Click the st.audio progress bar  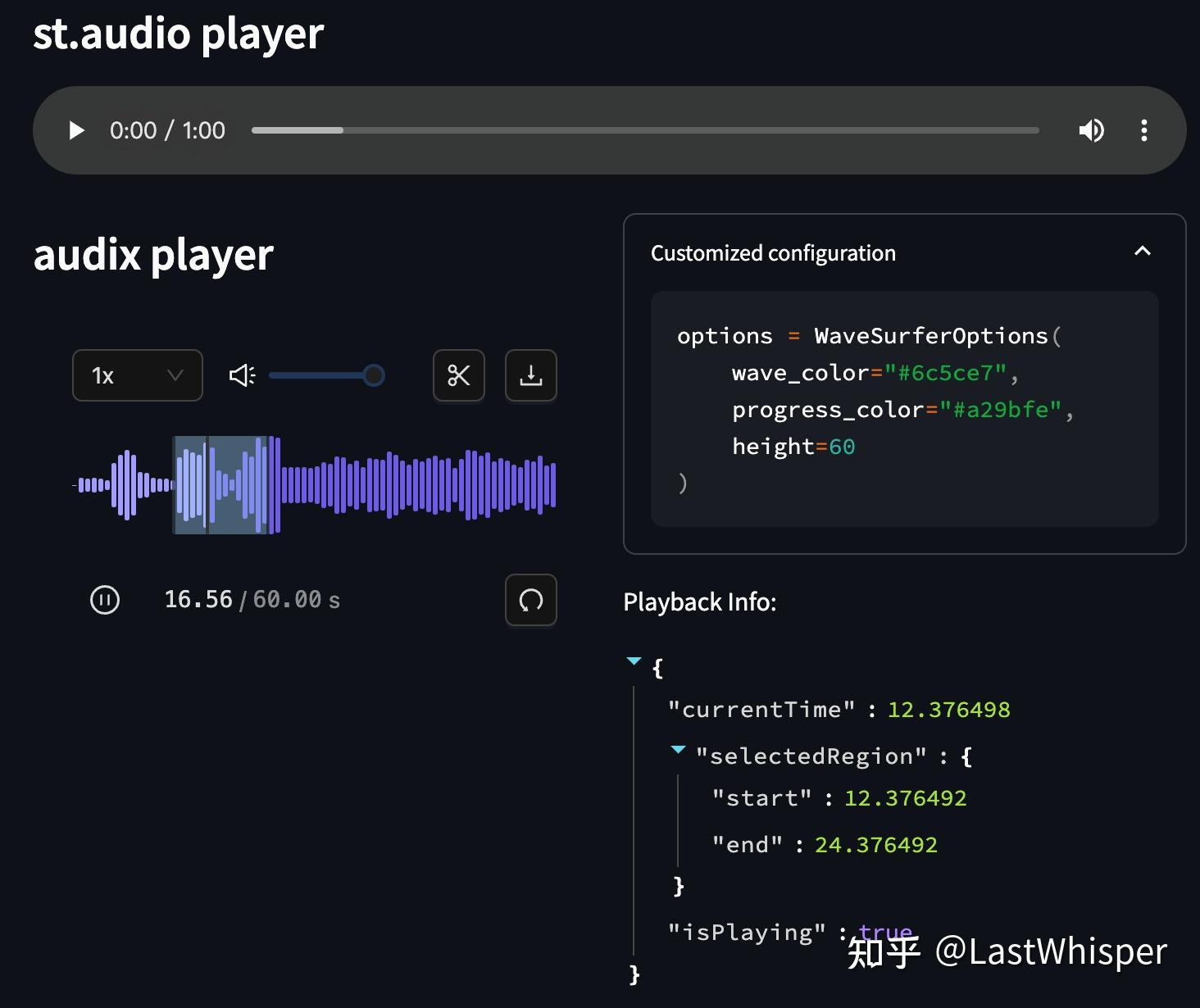tap(648, 129)
